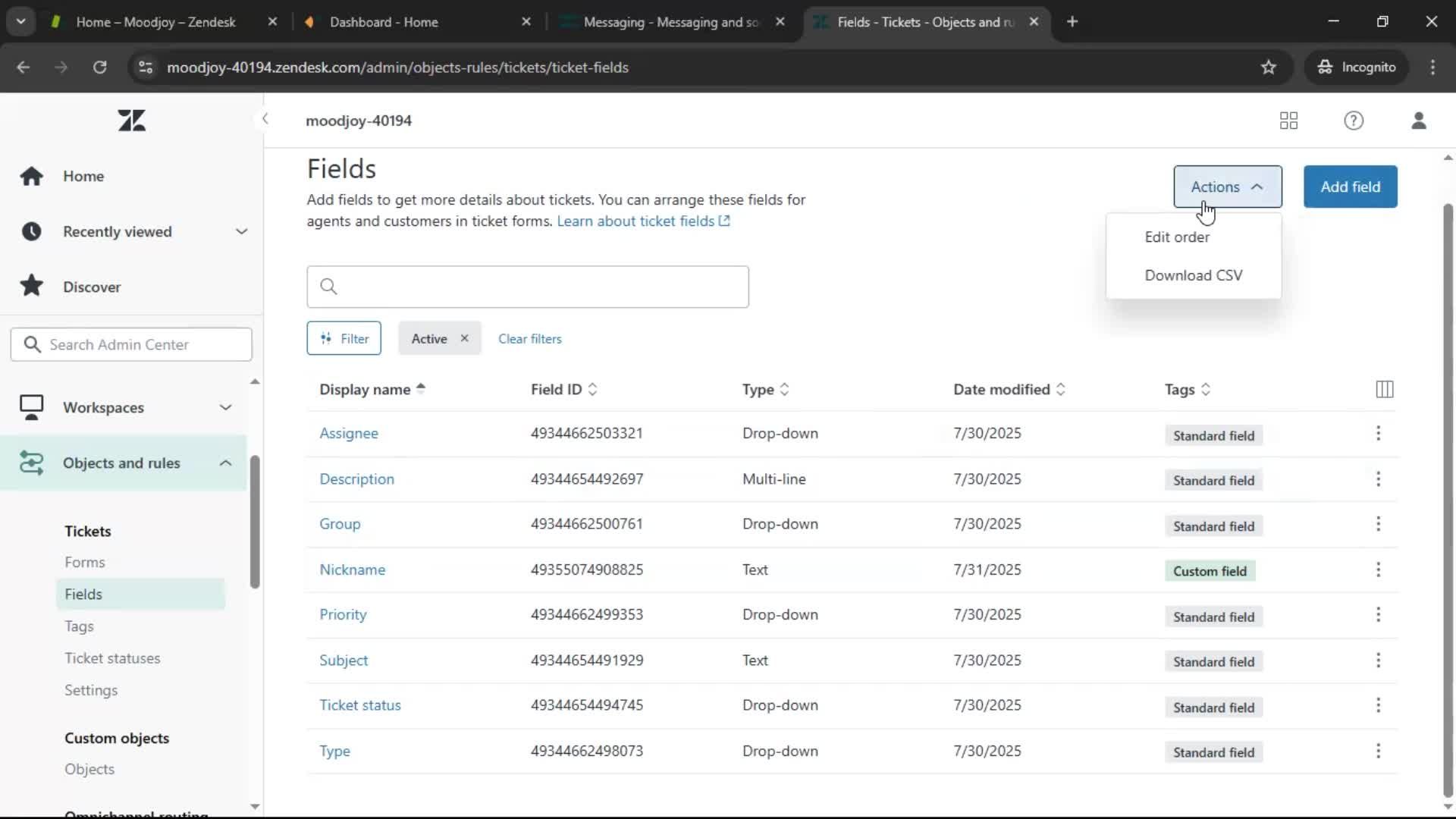Click the Incognito profile button
Screen dimensions: 1456x819
click(x=1357, y=67)
